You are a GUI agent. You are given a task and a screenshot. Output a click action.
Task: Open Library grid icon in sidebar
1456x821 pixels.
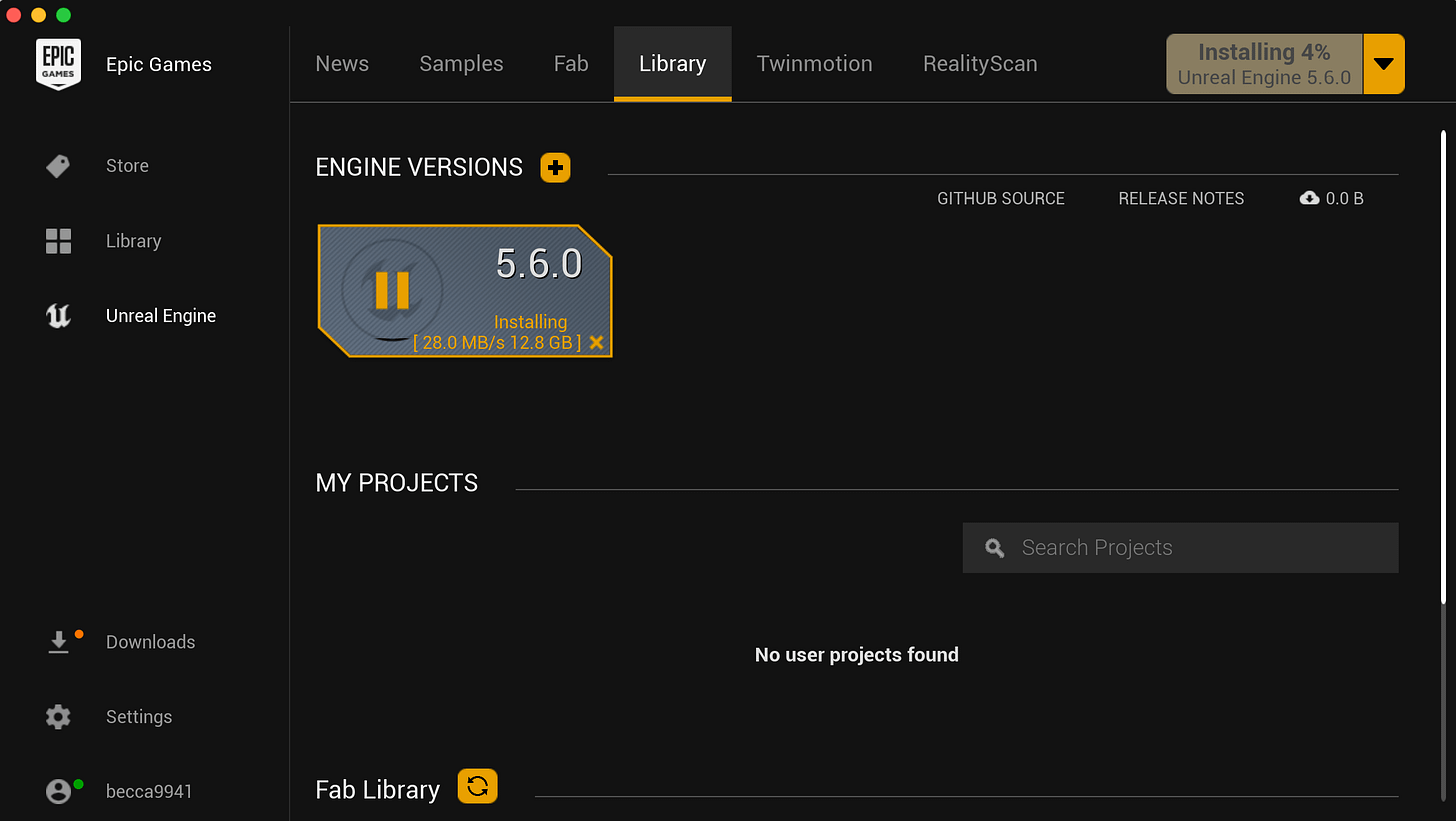click(x=59, y=241)
